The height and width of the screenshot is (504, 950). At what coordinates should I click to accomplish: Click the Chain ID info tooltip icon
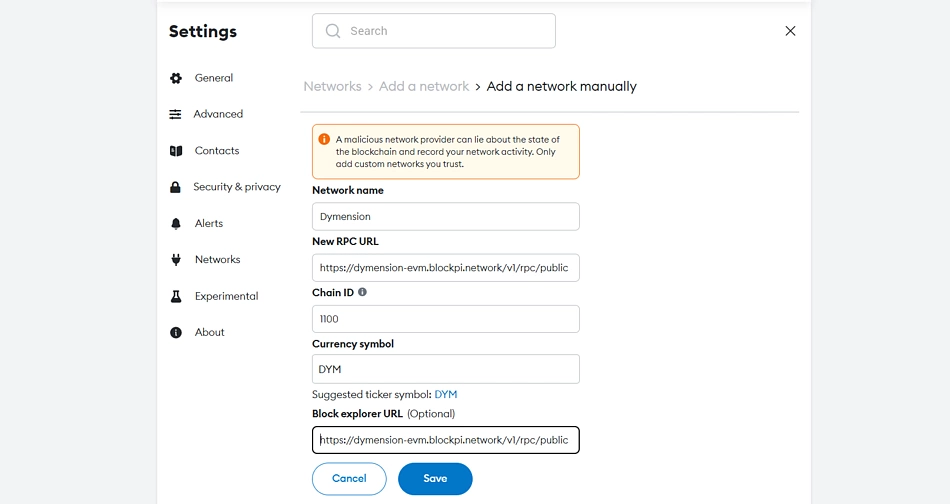[x=362, y=292]
